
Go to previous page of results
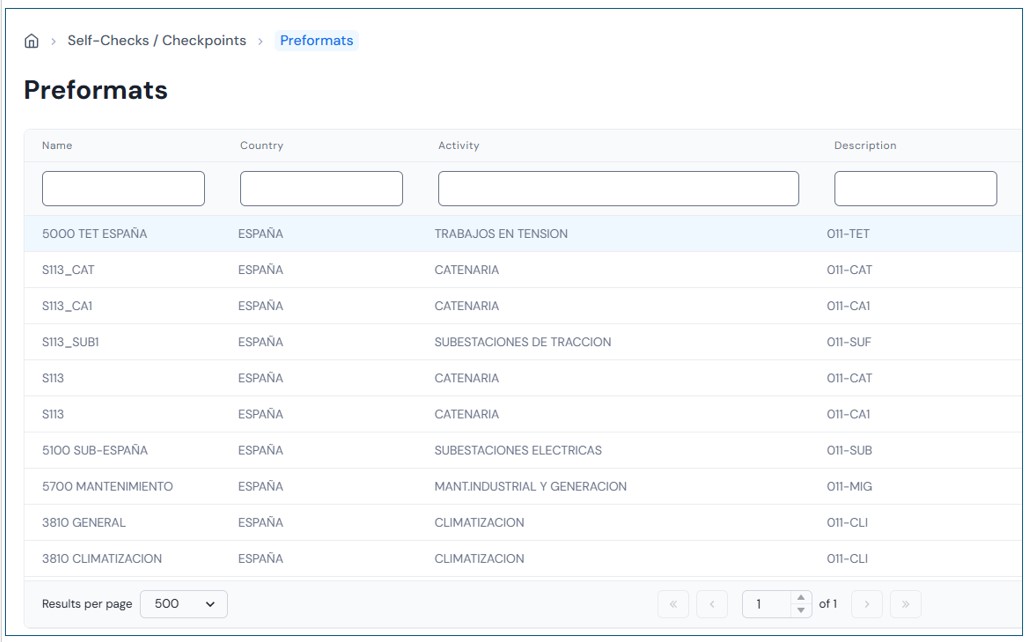point(712,604)
